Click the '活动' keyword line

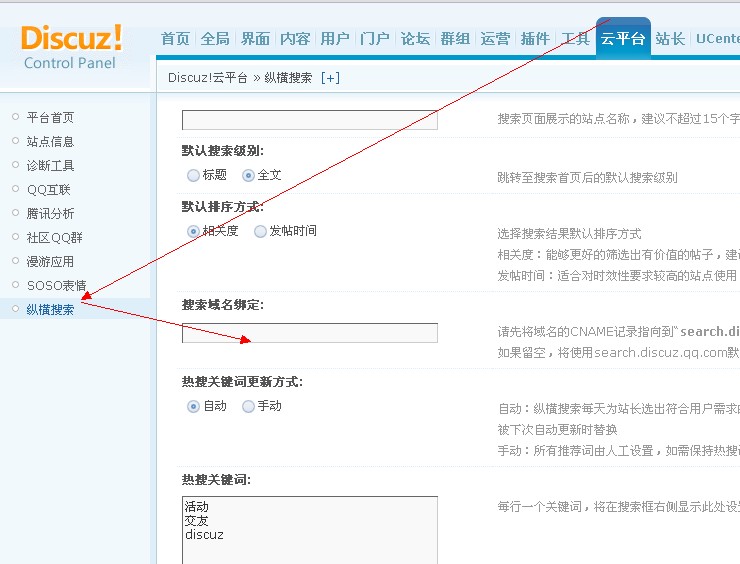pos(196,507)
